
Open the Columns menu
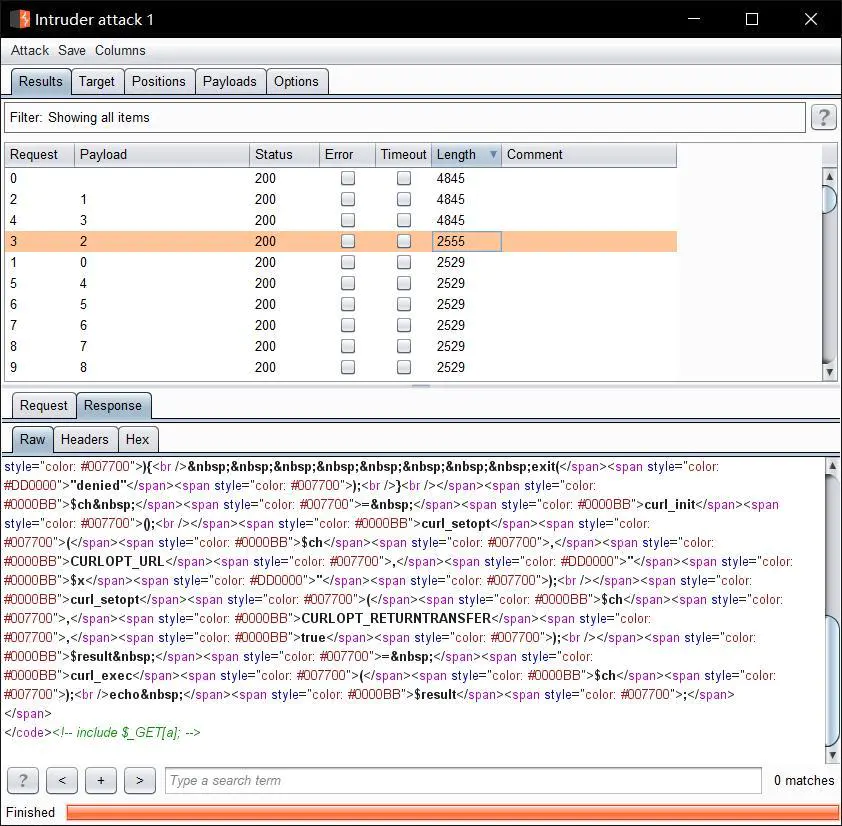pyautogui.click(x=120, y=50)
